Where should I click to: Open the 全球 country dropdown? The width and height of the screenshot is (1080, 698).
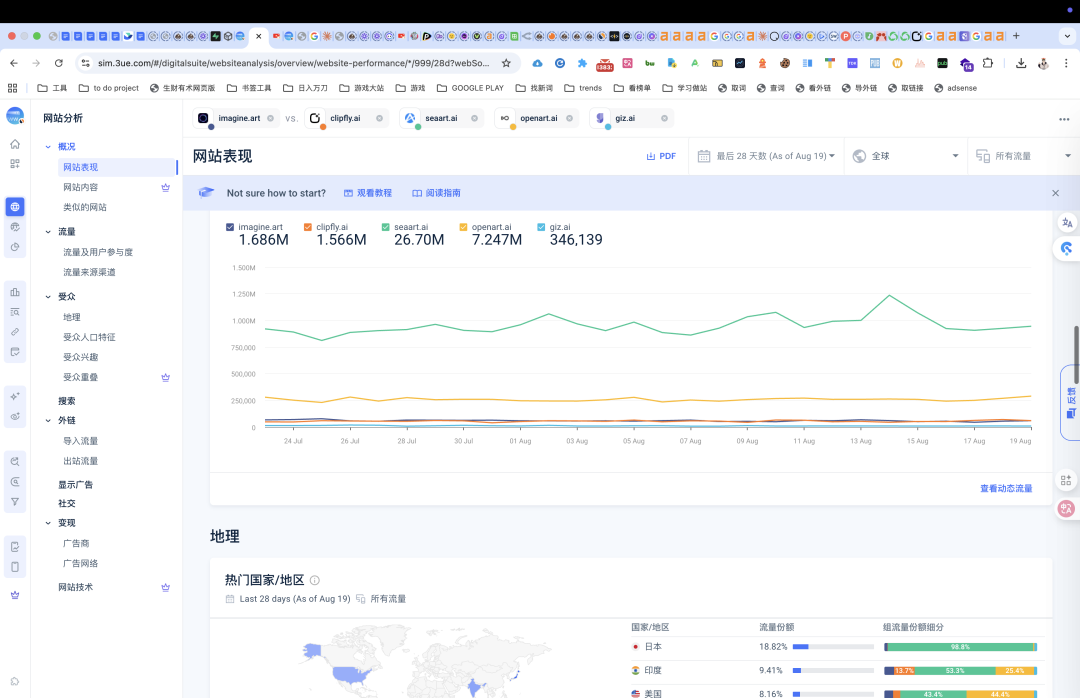pyautogui.click(x=906, y=156)
